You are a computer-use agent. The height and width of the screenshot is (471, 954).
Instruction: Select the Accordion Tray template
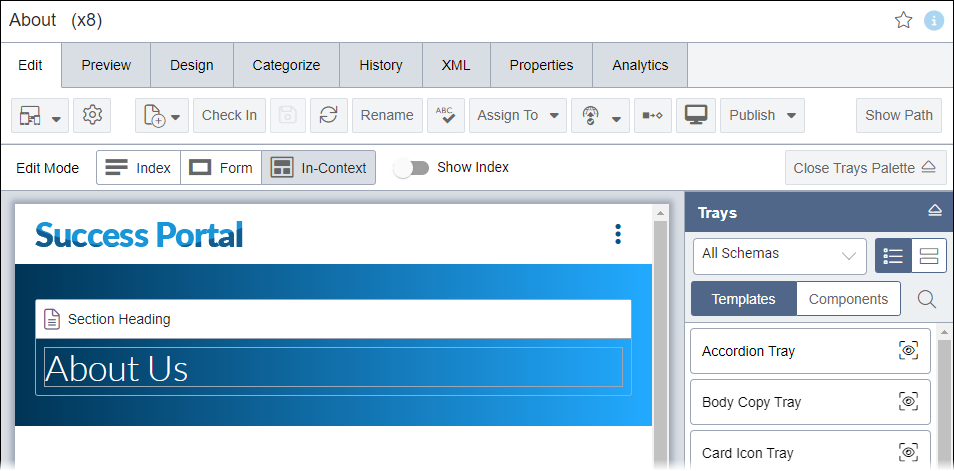(810, 351)
